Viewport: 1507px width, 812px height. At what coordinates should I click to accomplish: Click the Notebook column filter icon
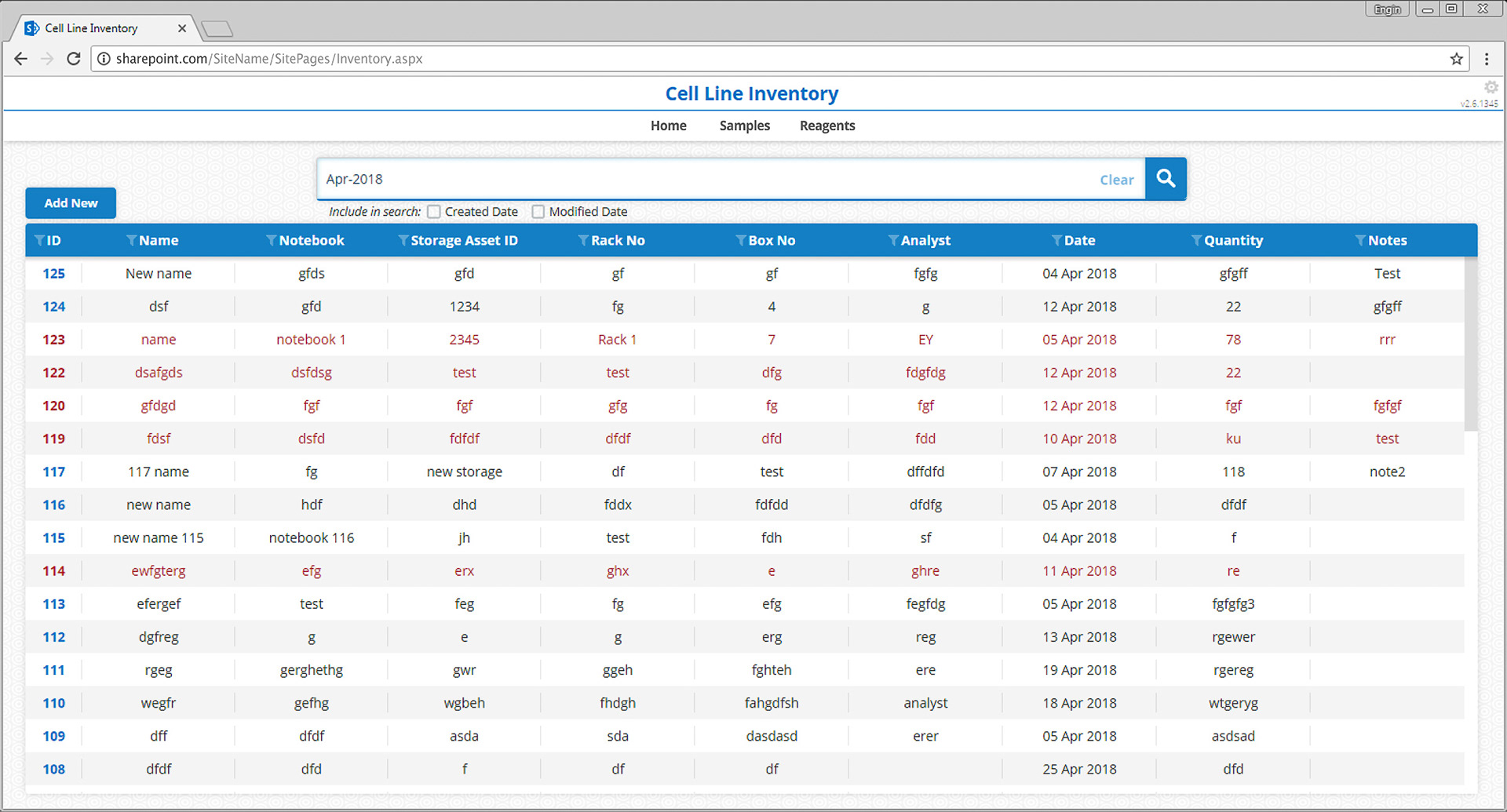coord(272,241)
